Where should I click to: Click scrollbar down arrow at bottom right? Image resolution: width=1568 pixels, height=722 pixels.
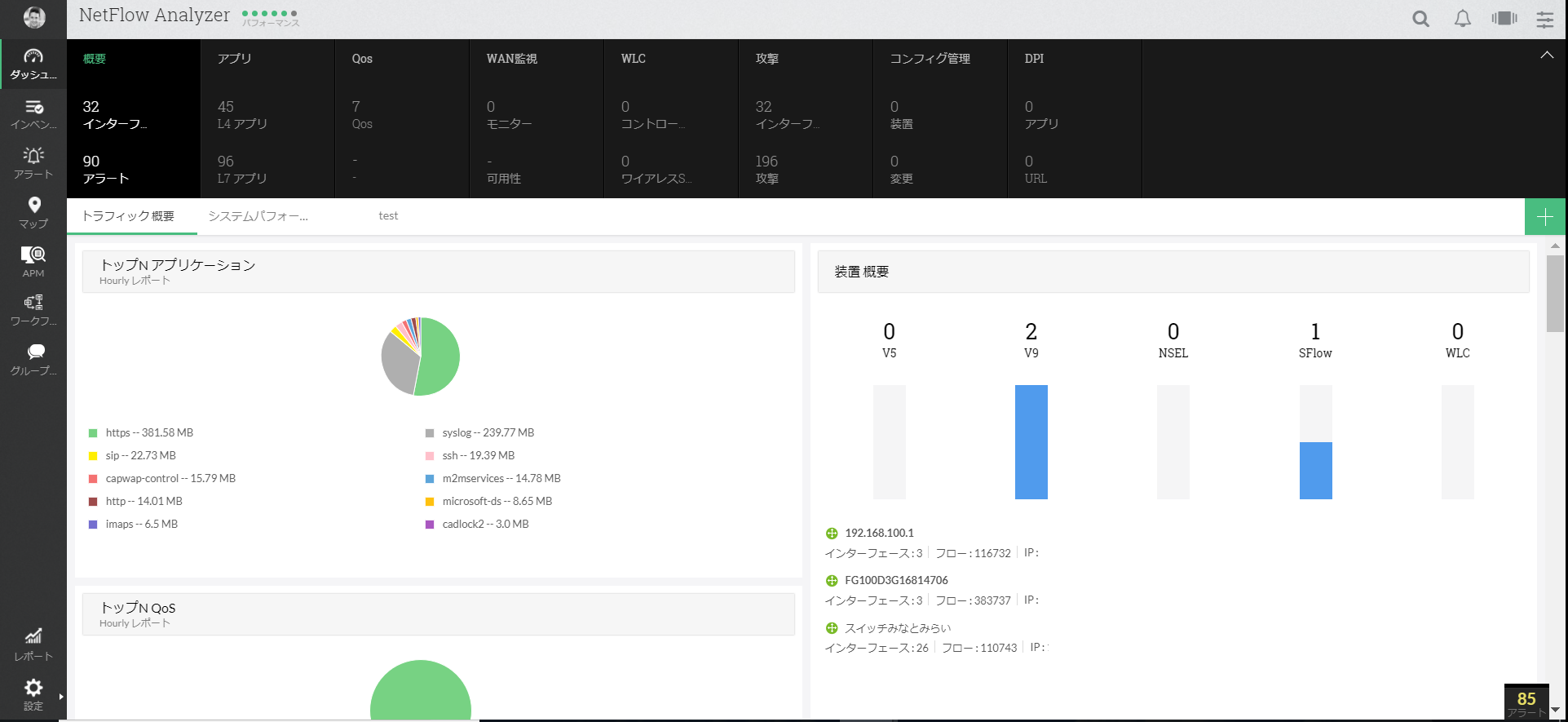[1555, 711]
